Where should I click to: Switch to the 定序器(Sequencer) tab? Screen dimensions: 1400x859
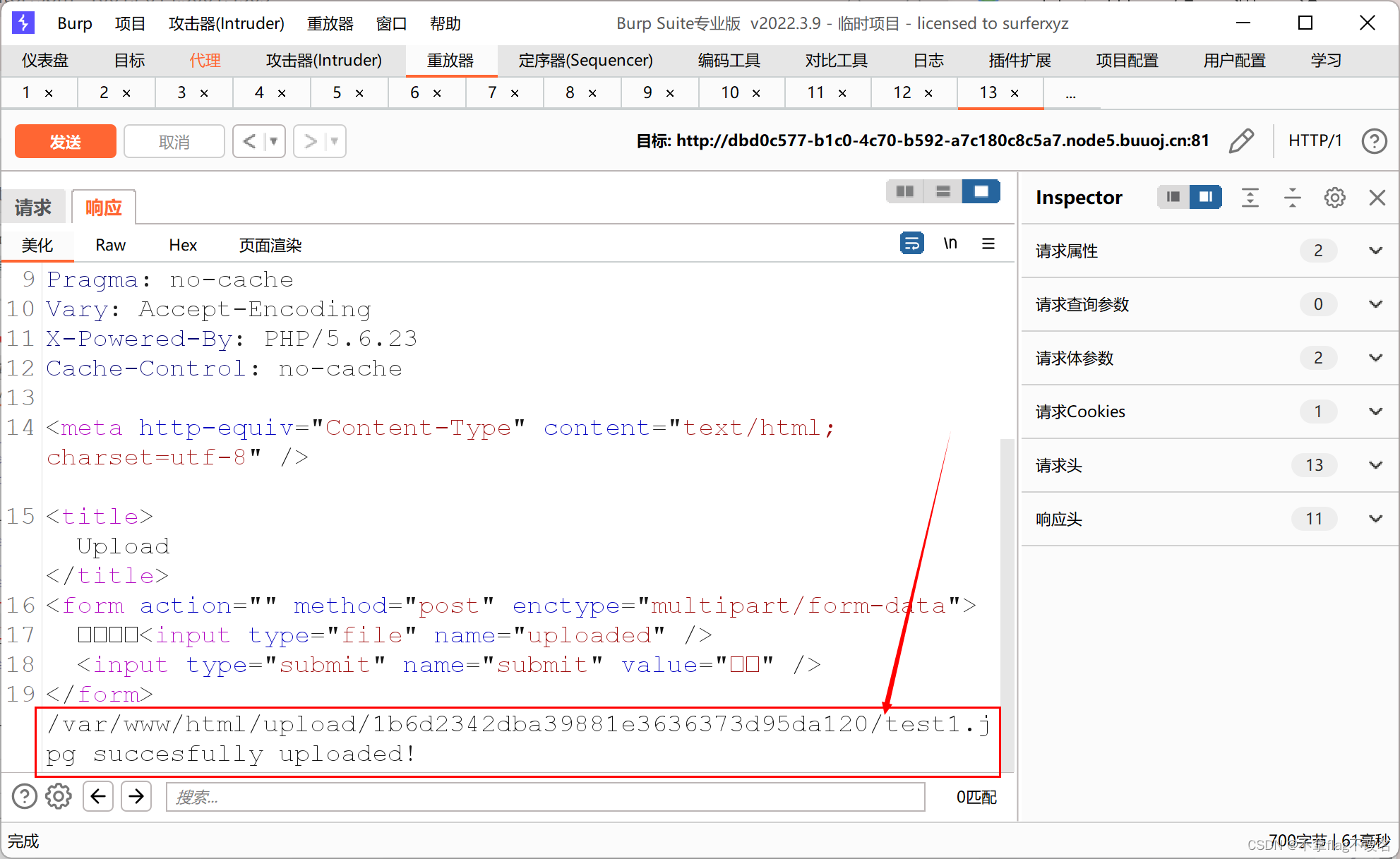pyautogui.click(x=585, y=61)
